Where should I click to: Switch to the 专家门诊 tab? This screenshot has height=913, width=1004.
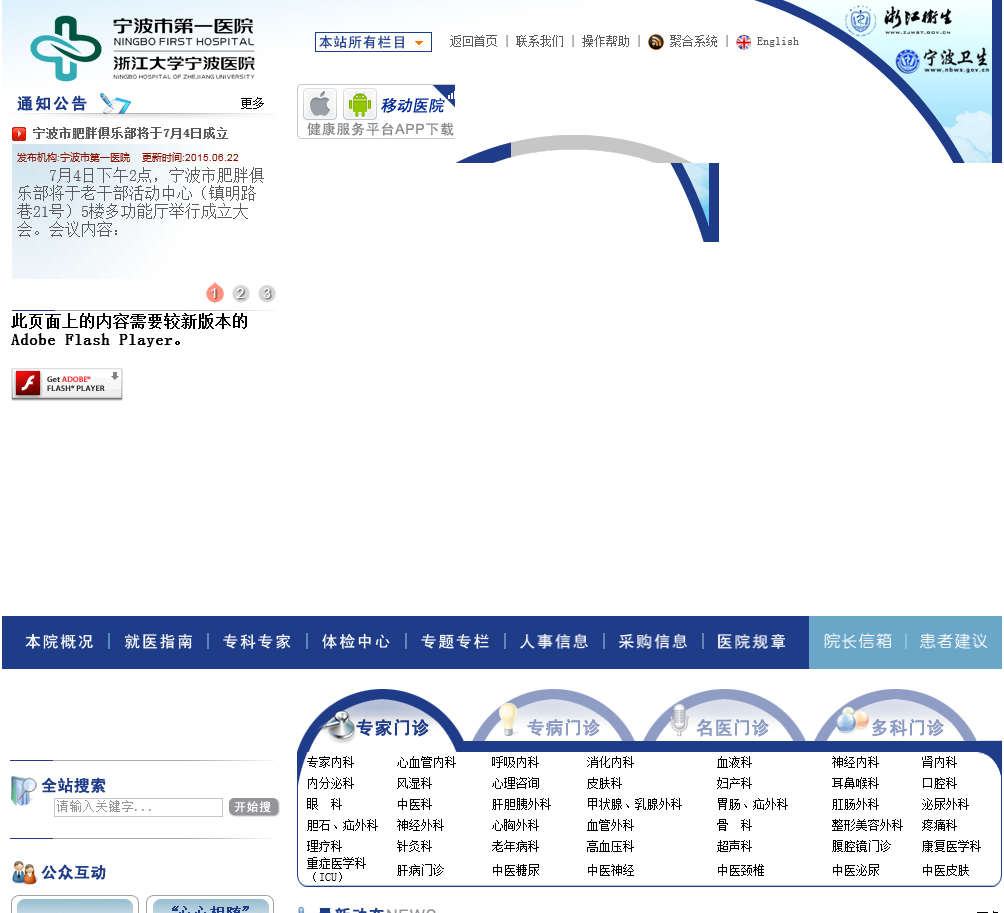pyautogui.click(x=380, y=723)
